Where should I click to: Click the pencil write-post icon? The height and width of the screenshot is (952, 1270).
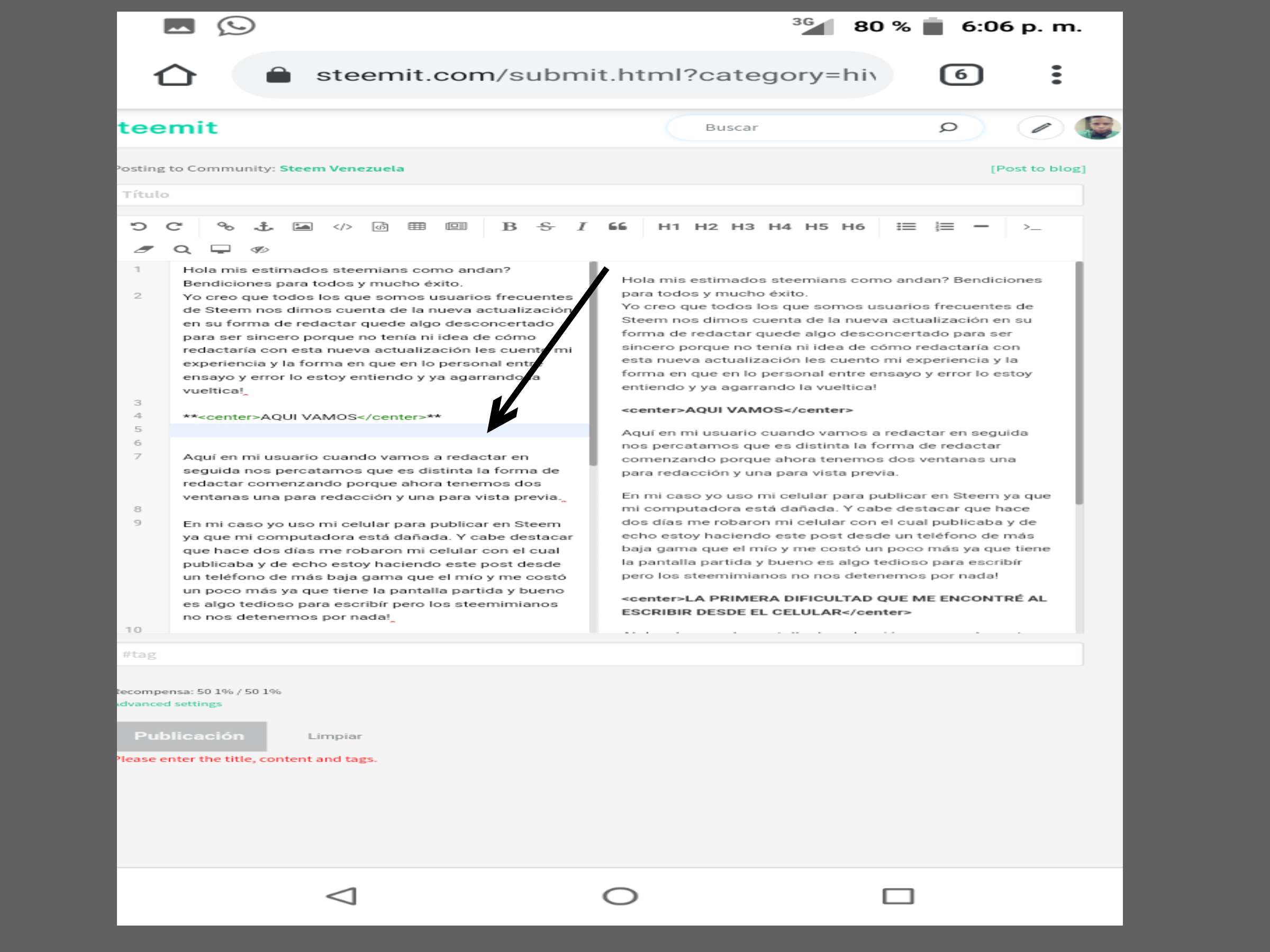pos(1040,127)
